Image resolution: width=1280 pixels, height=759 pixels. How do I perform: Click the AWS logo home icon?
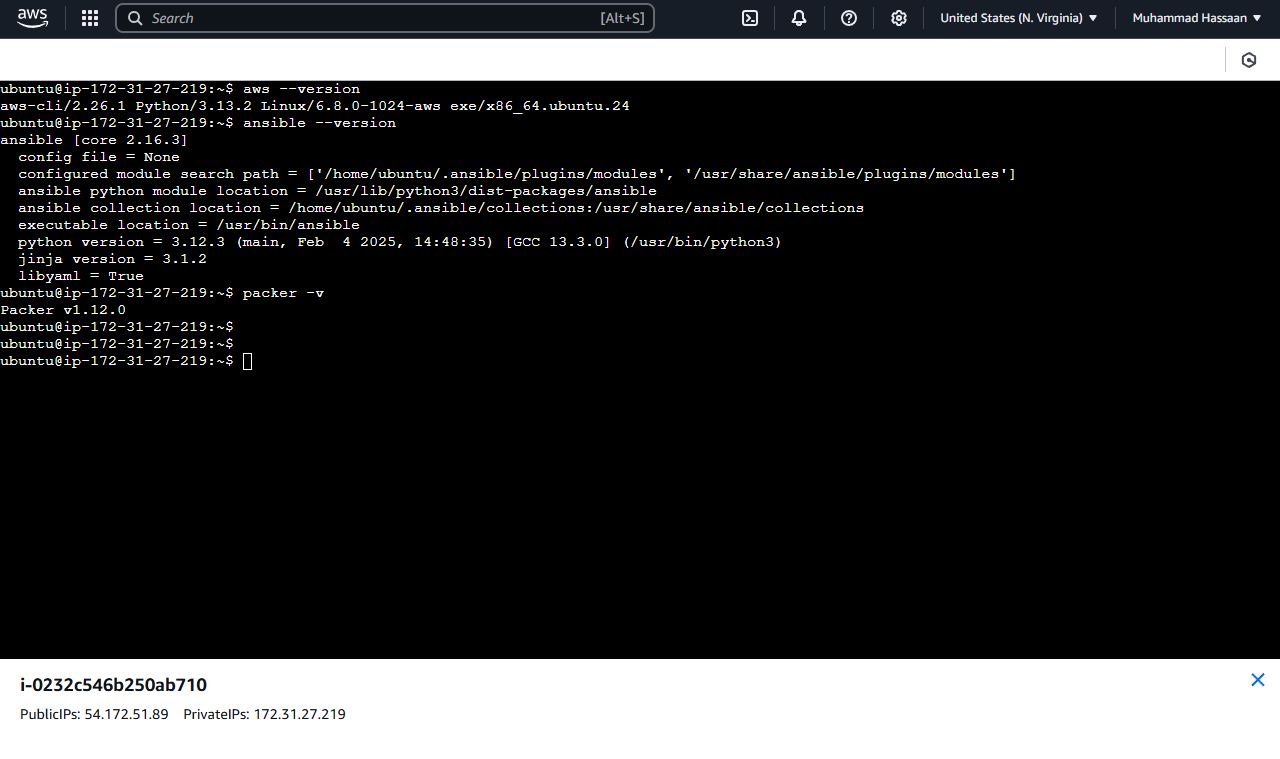32,18
